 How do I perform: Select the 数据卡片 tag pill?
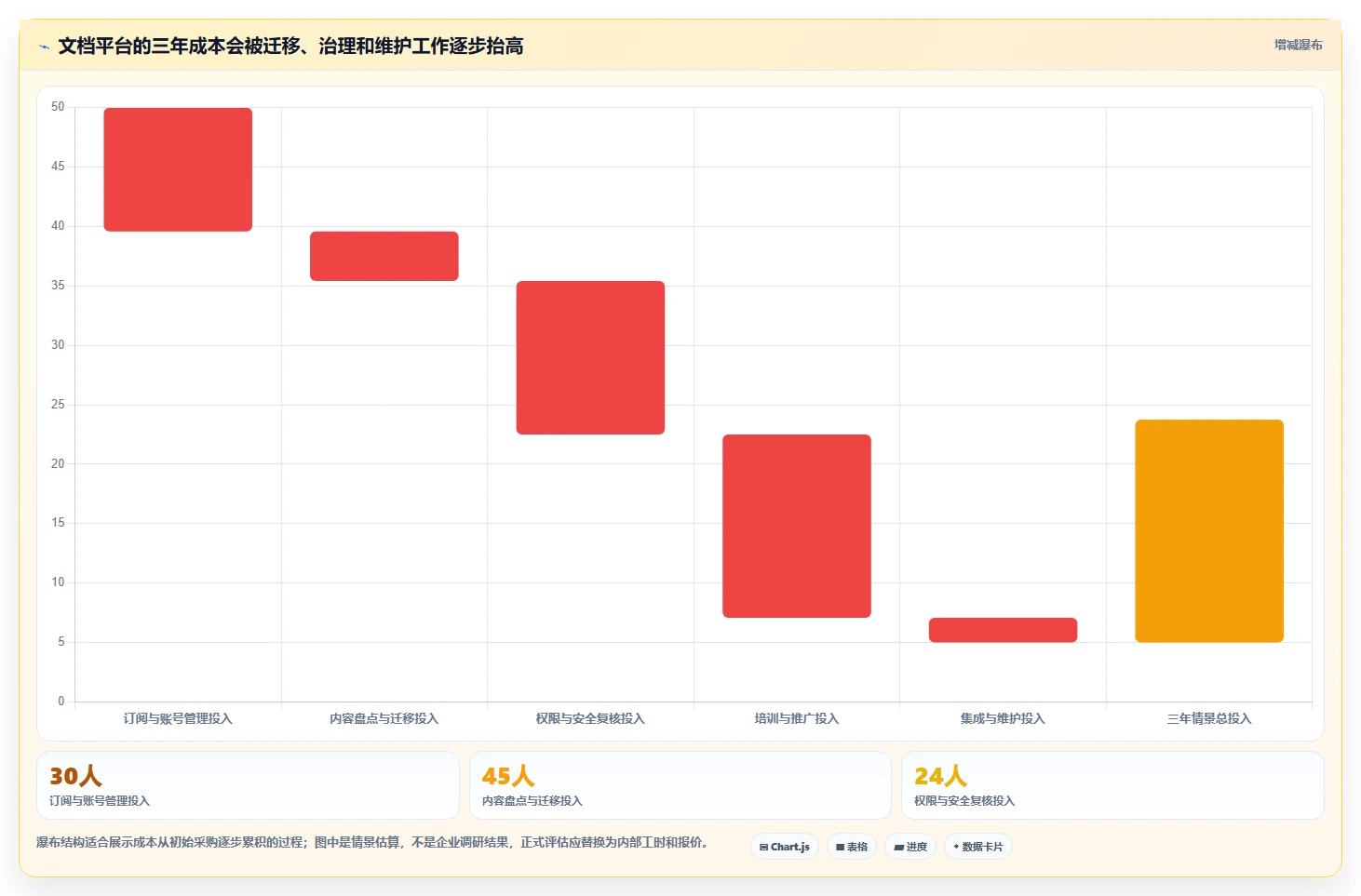pyautogui.click(x=978, y=847)
